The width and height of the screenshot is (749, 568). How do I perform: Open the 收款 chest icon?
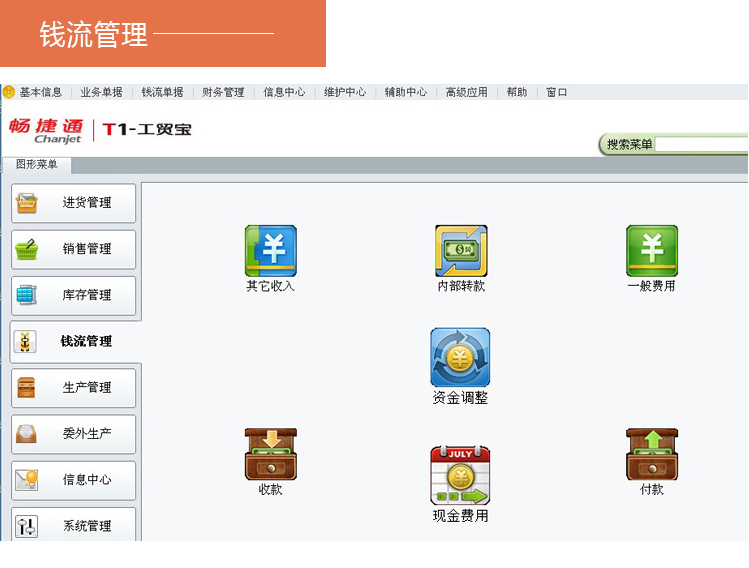(270, 454)
